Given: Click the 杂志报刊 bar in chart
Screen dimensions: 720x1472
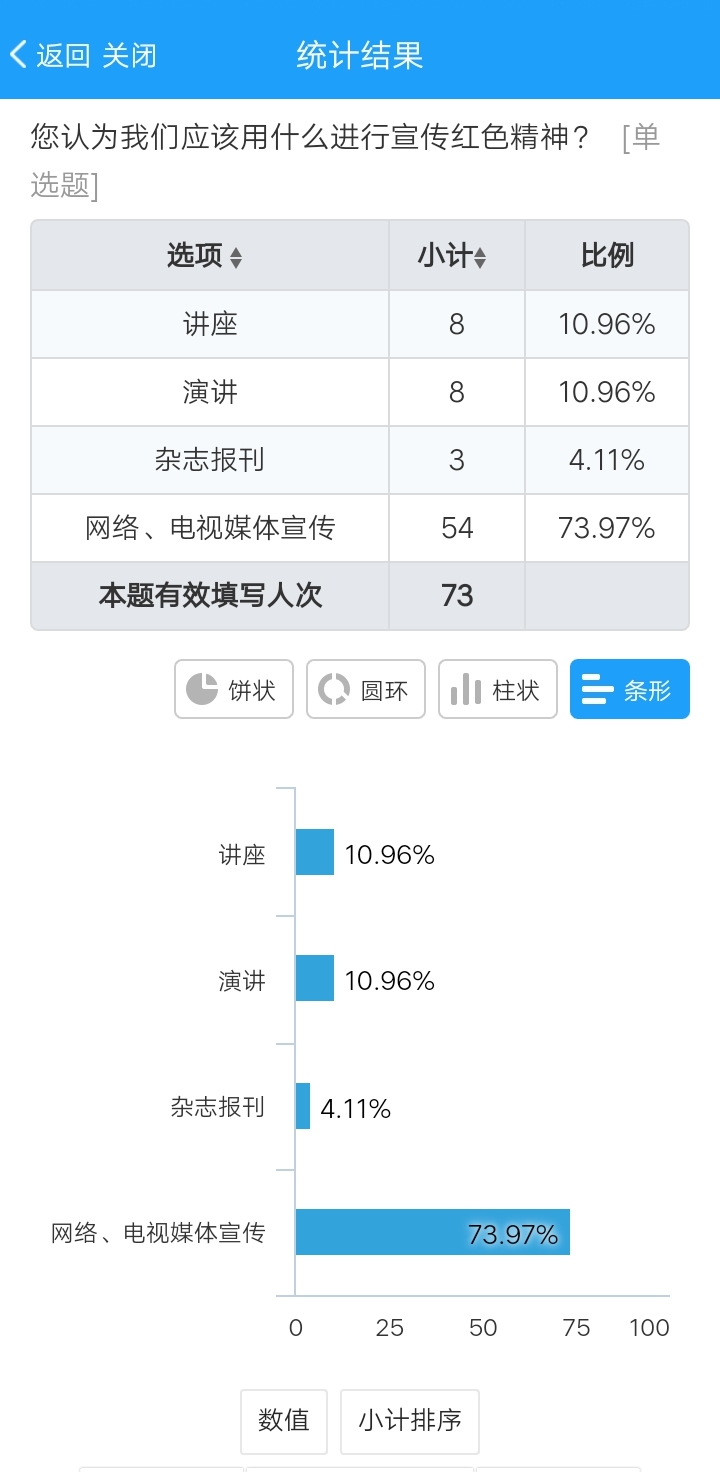Looking at the screenshot, I should point(303,1106).
